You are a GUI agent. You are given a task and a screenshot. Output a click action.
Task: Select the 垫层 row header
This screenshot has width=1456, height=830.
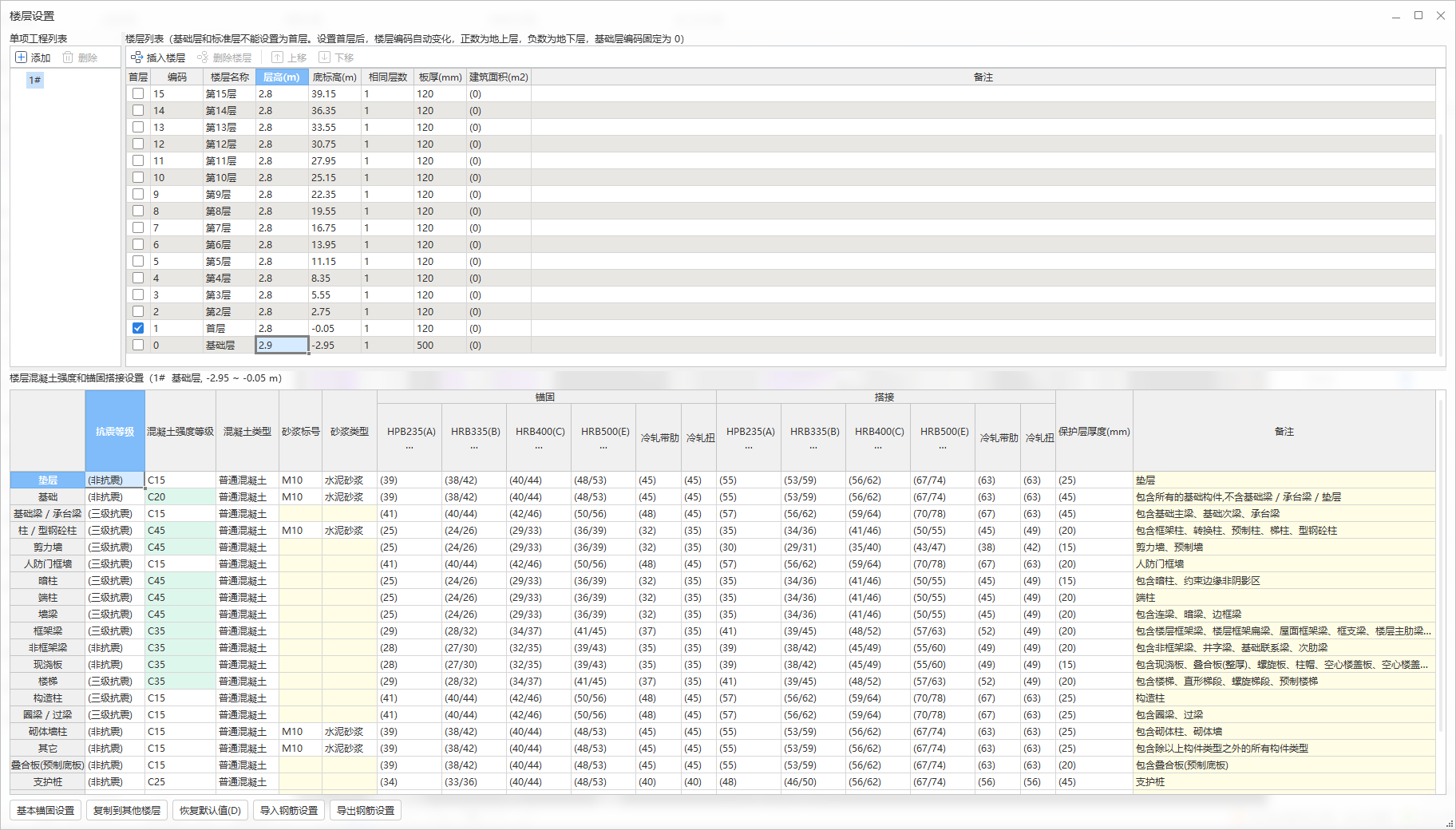[x=48, y=480]
